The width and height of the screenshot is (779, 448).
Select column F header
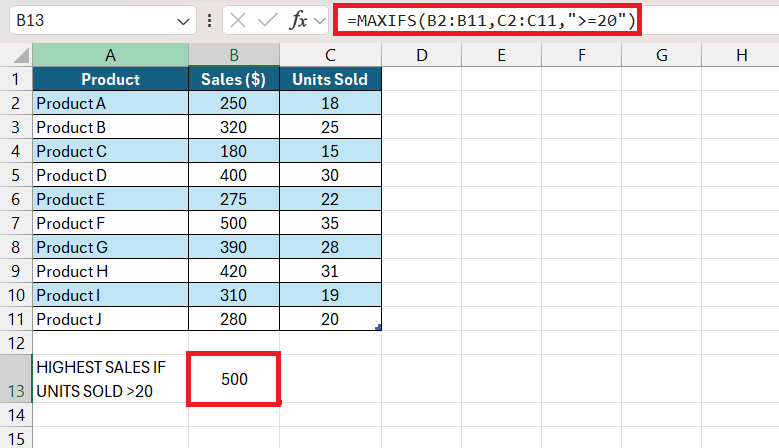581,55
